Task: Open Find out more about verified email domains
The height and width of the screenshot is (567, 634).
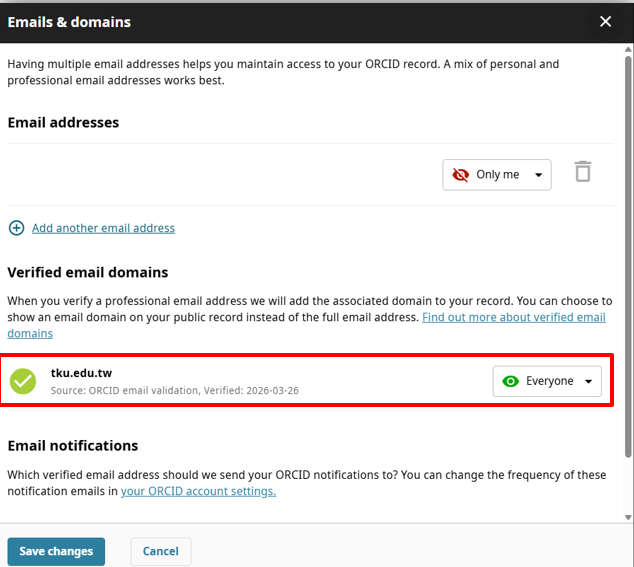Action: 306,325
